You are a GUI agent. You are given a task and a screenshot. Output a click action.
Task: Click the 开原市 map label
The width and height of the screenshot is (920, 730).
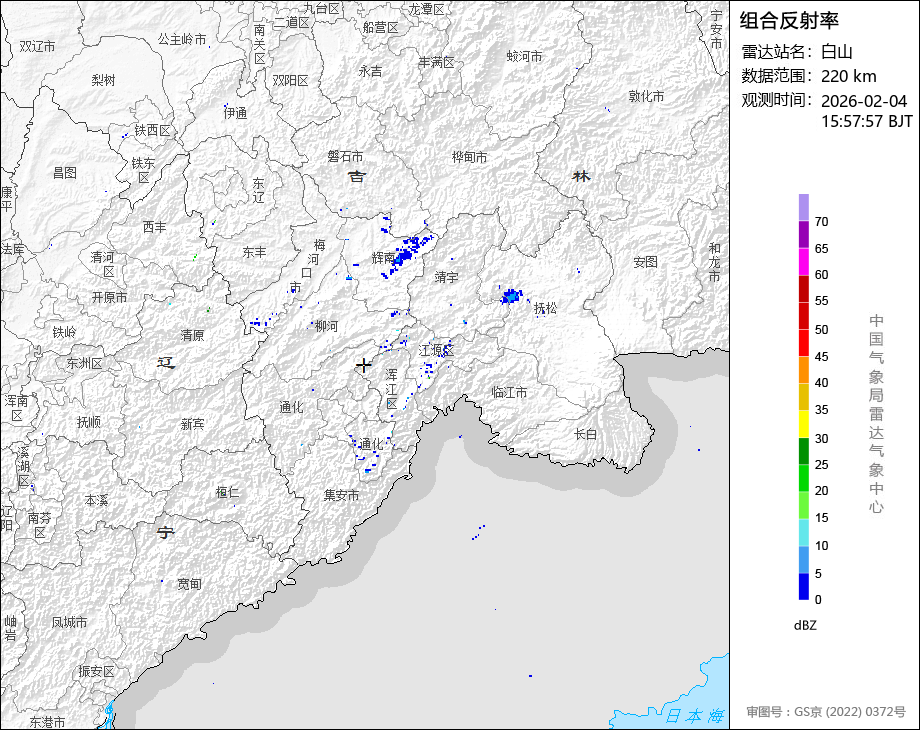click(109, 298)
